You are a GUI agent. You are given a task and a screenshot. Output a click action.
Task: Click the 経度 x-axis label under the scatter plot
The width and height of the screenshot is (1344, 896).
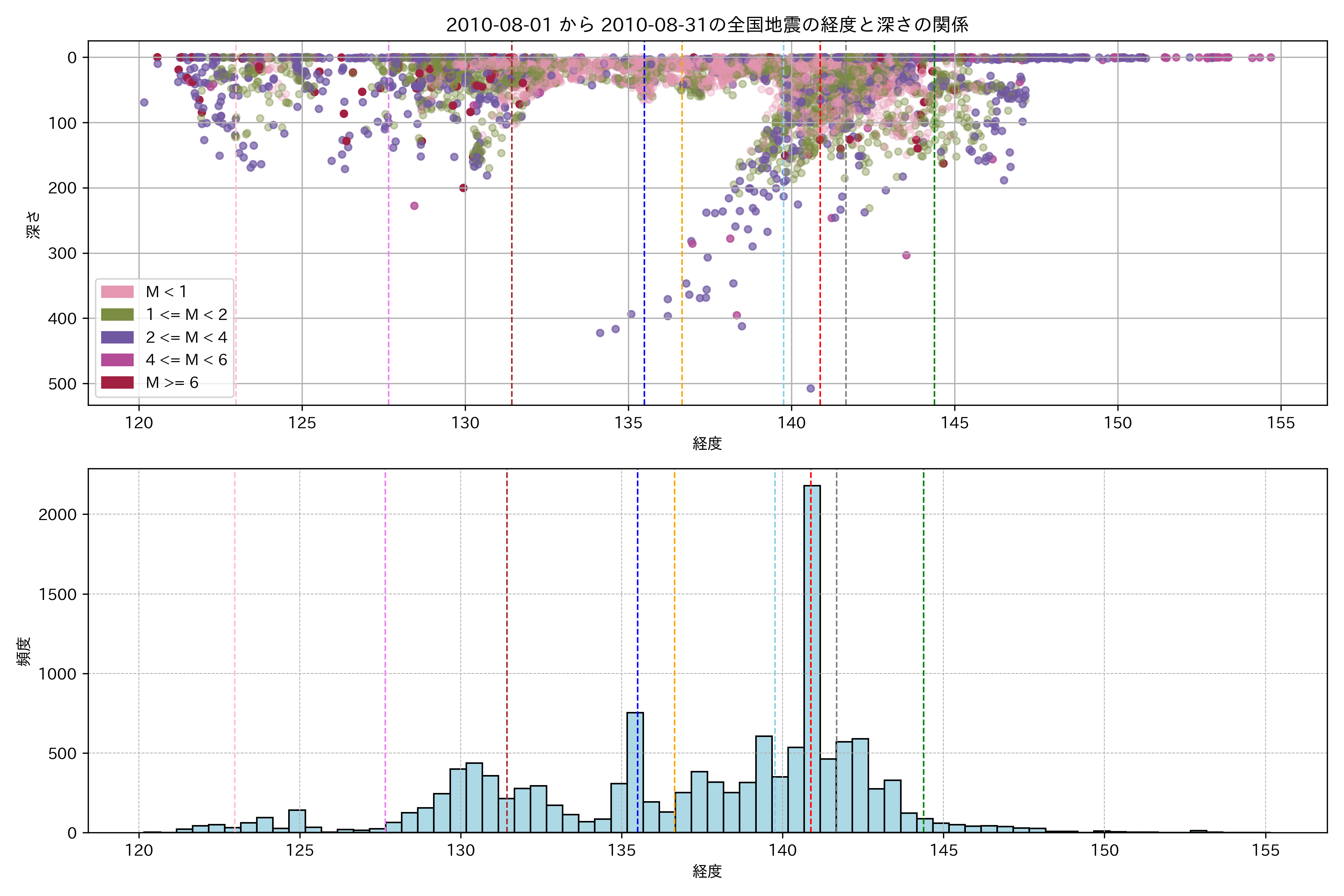coord(707,444)
